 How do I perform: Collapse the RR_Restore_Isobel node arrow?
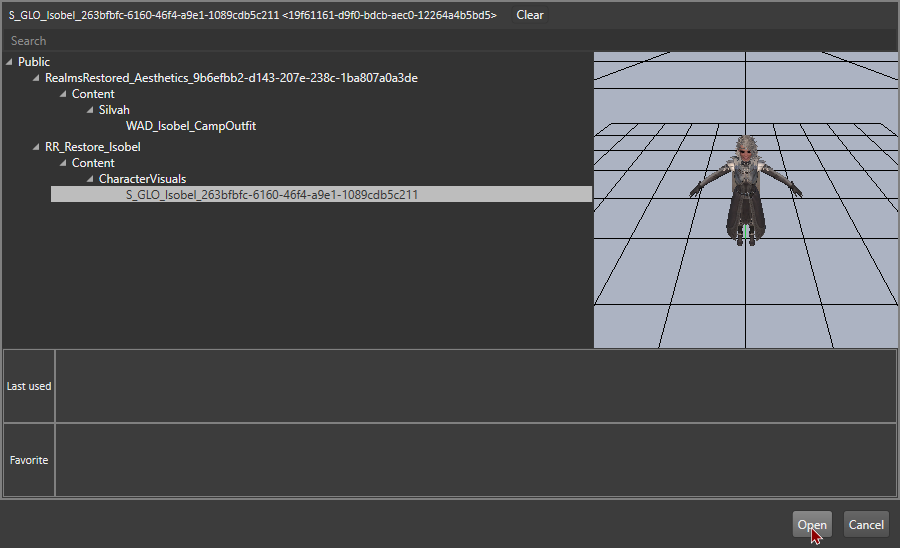[x=36, y=147]
